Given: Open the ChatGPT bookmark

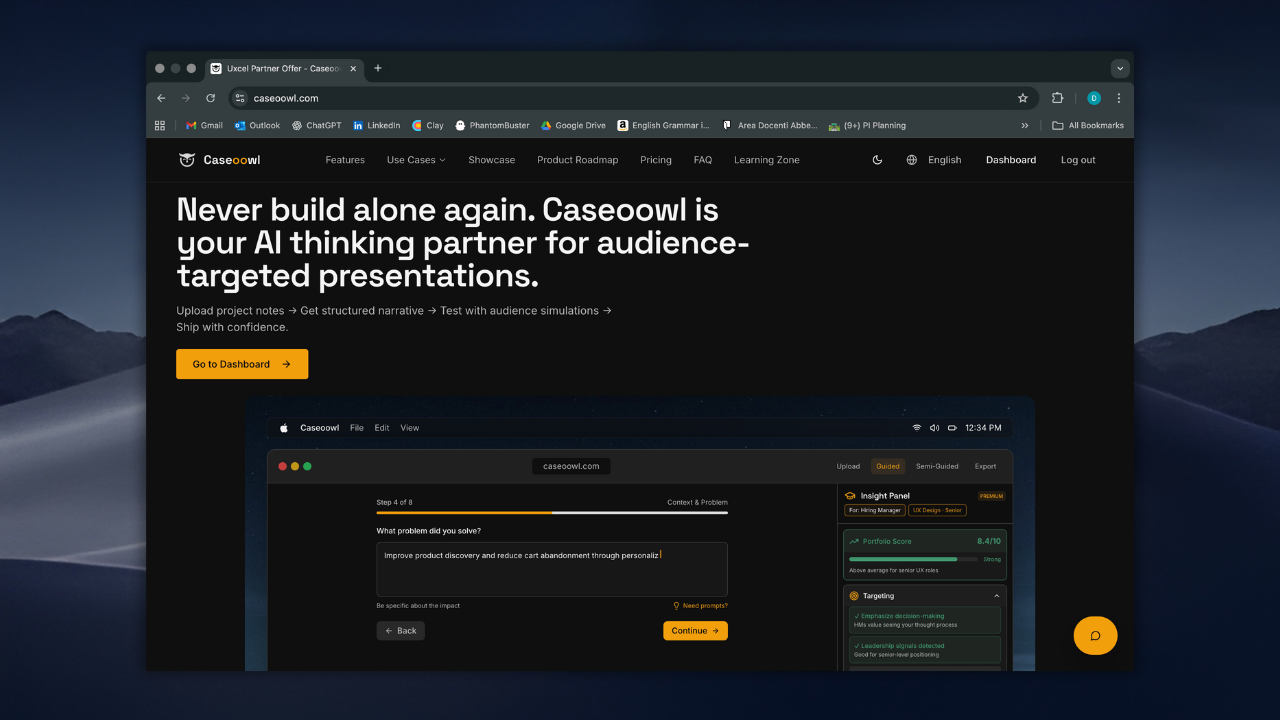Looking at the screenshot, I should [316, 126].
